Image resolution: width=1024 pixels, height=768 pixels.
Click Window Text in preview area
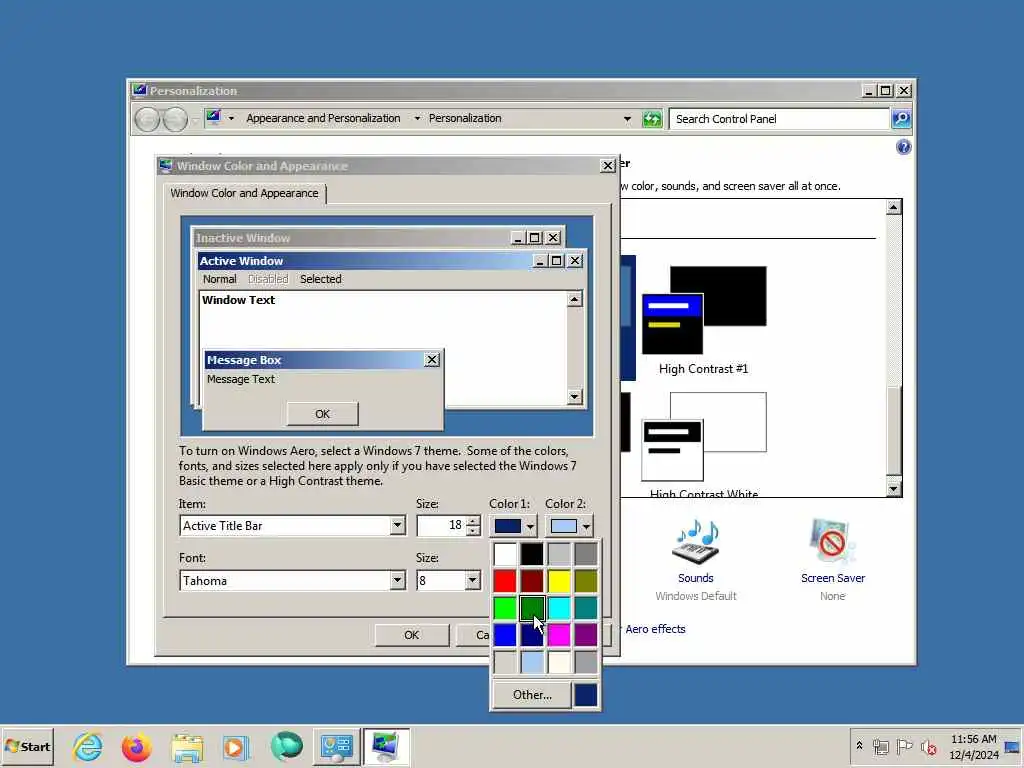click(238, 300)
